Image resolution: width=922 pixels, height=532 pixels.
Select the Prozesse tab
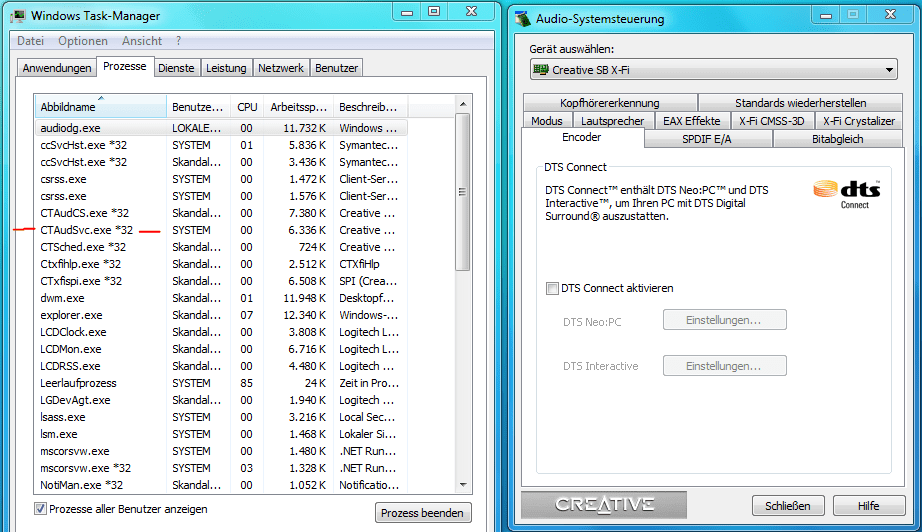tap(125, 66)
